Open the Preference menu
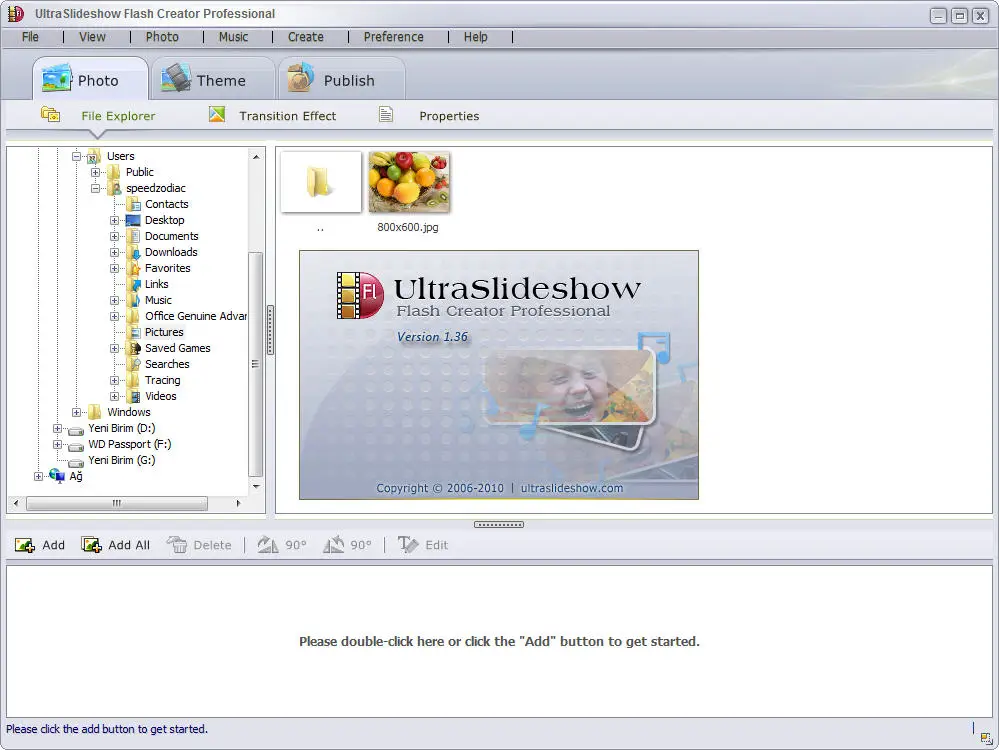Viewport: 999px width, 750px height. click(x=394, y=37)
